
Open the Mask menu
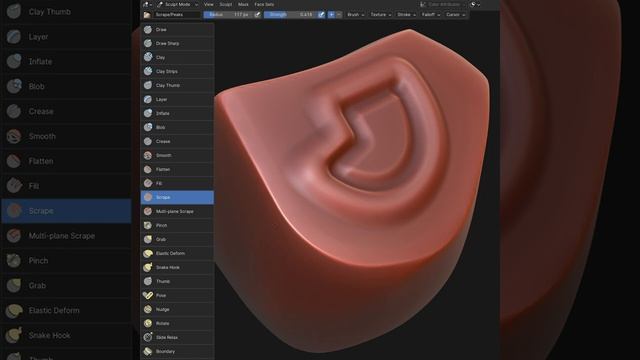(243, 4)
